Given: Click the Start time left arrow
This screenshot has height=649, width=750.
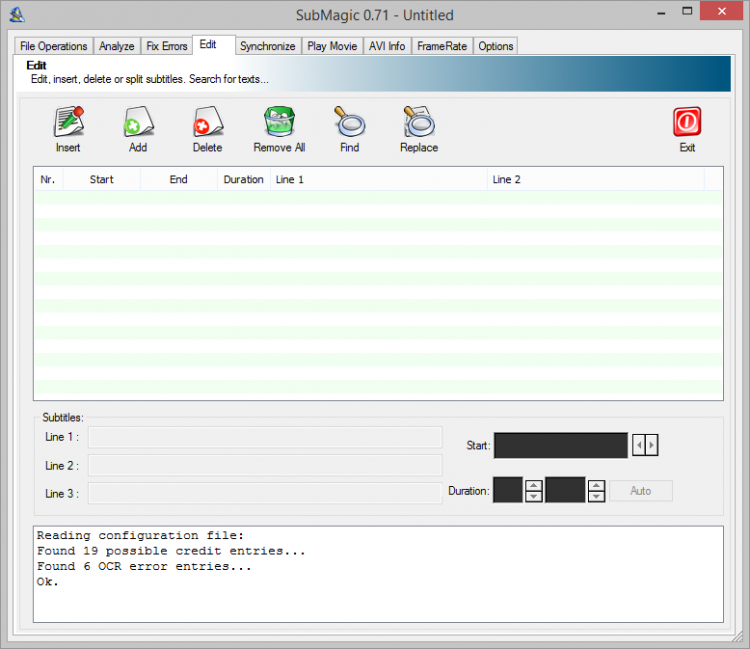Looking at the screenshot, I should click(x=639, y=445).
